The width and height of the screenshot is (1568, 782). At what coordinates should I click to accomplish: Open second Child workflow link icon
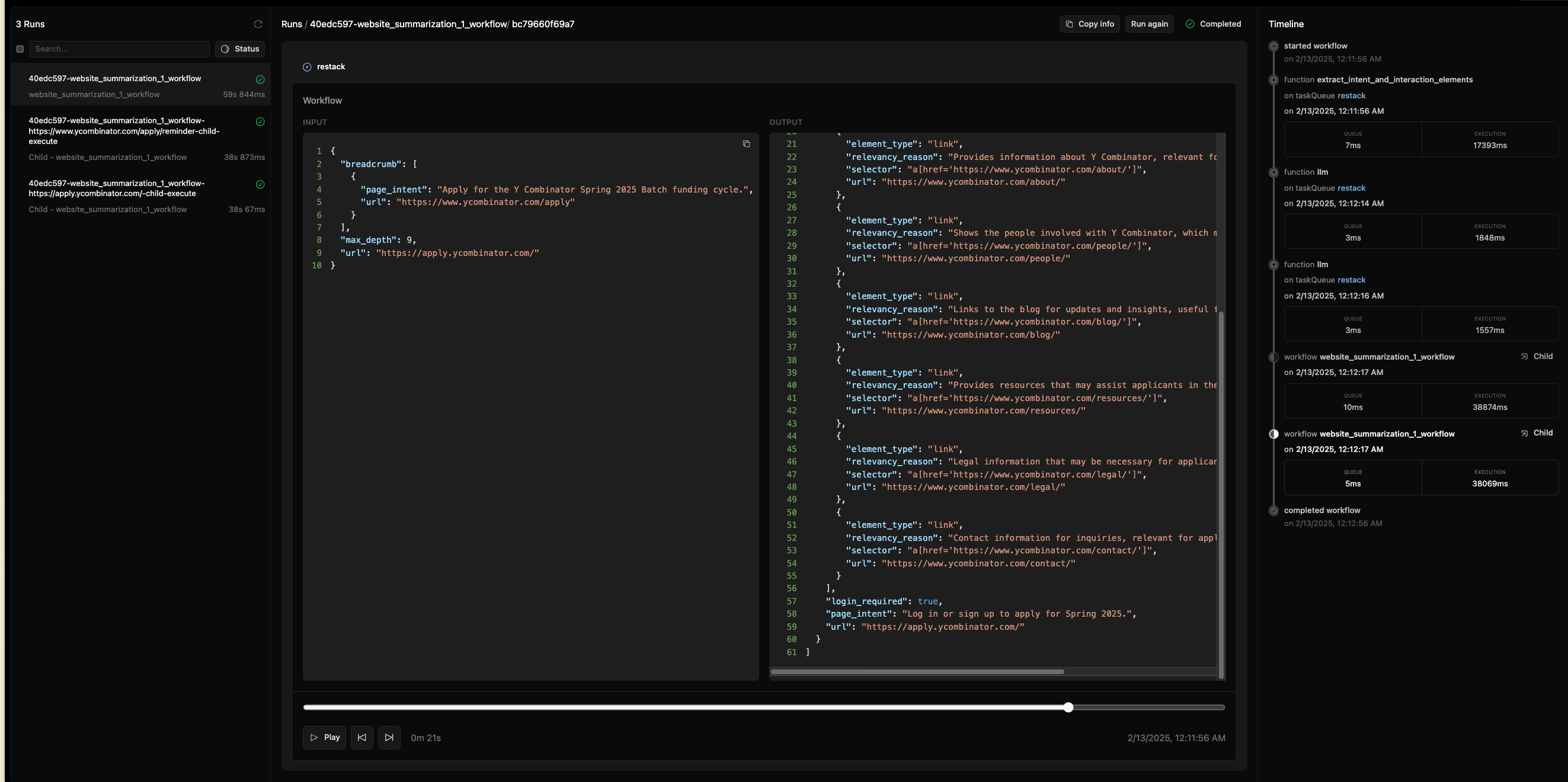point(1524,433)
